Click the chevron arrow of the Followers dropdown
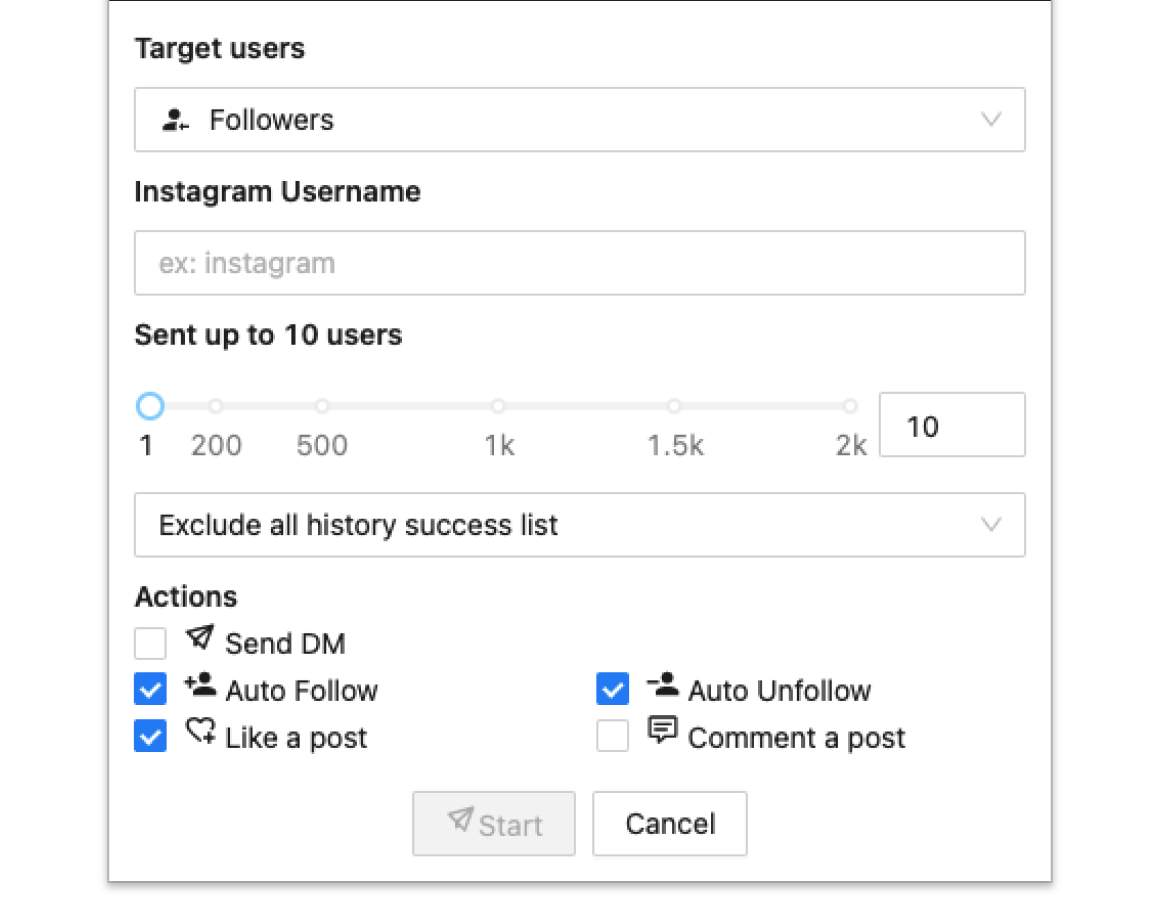This screenshot has height=897, width=1160. point(991,120)
